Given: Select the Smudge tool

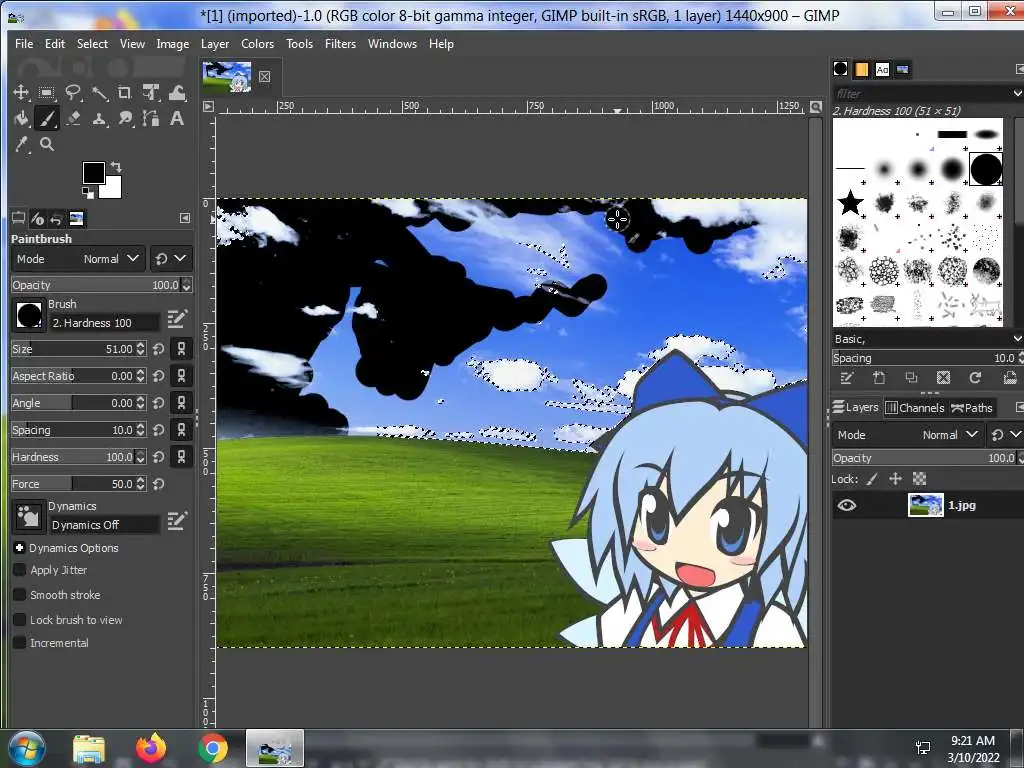Looking at the screenshot, I should click(x=125, y=118).
